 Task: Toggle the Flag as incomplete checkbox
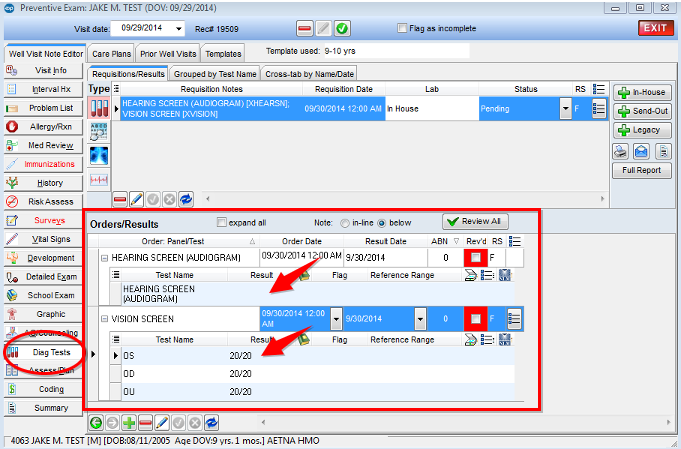(402, 28)
